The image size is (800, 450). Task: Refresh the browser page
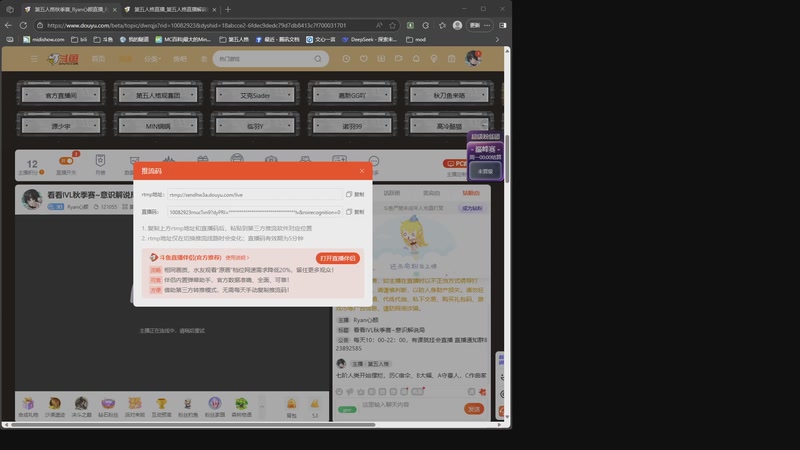point(23,25)
